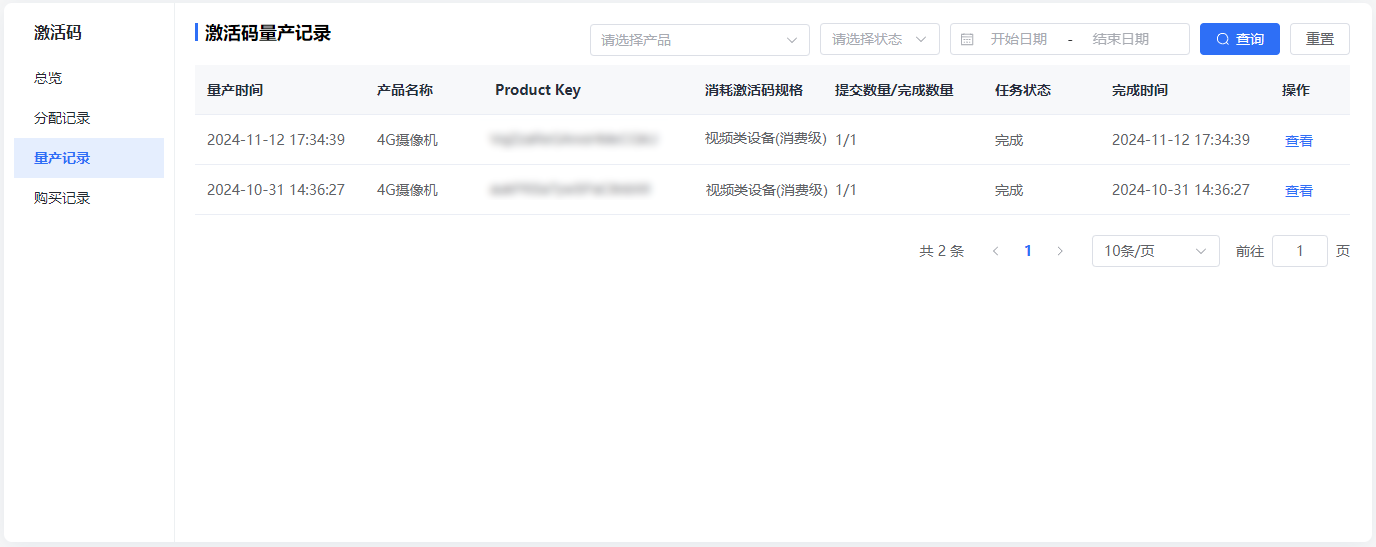
Task: Click the 激活码量产记录 page title
Action: (x=268, y=33)
